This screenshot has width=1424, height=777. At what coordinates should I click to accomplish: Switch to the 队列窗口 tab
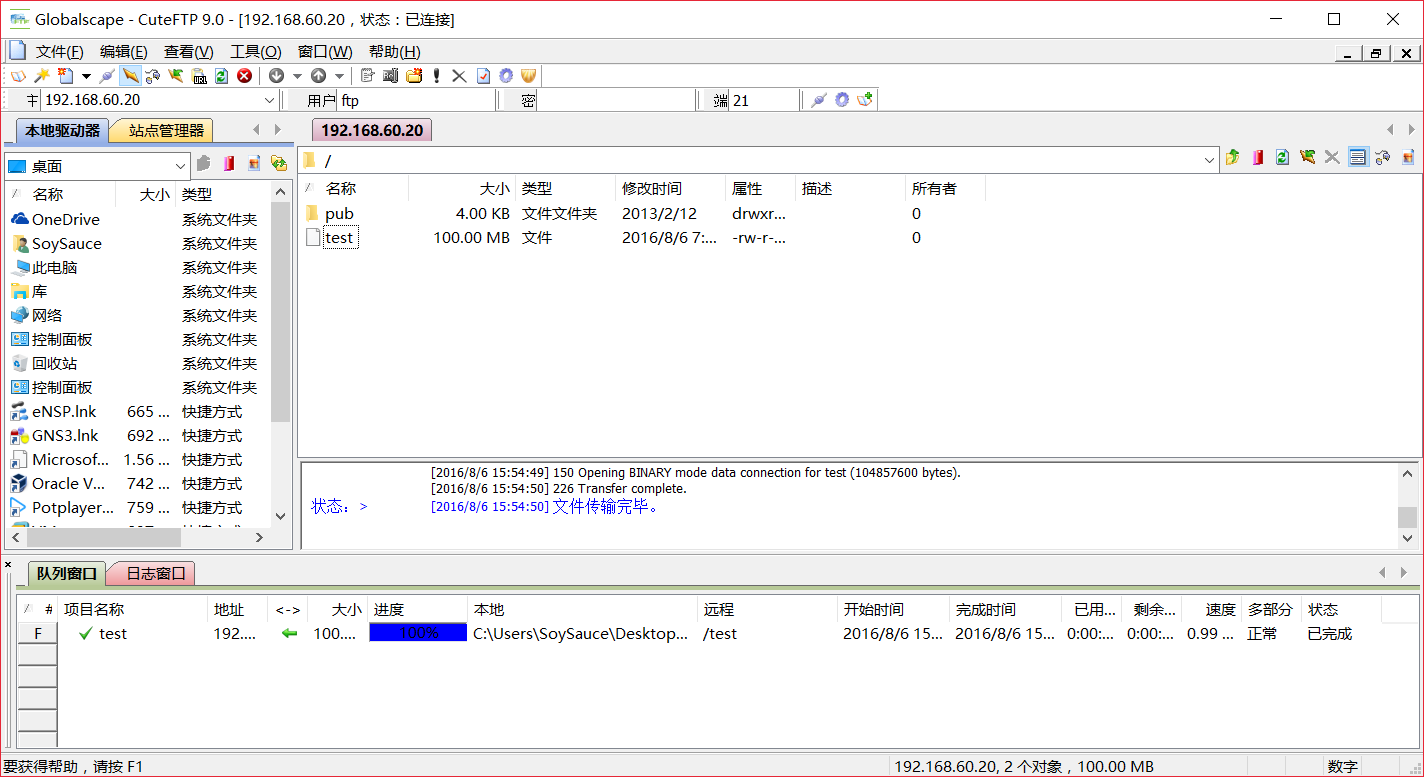(x=66, y=573)
